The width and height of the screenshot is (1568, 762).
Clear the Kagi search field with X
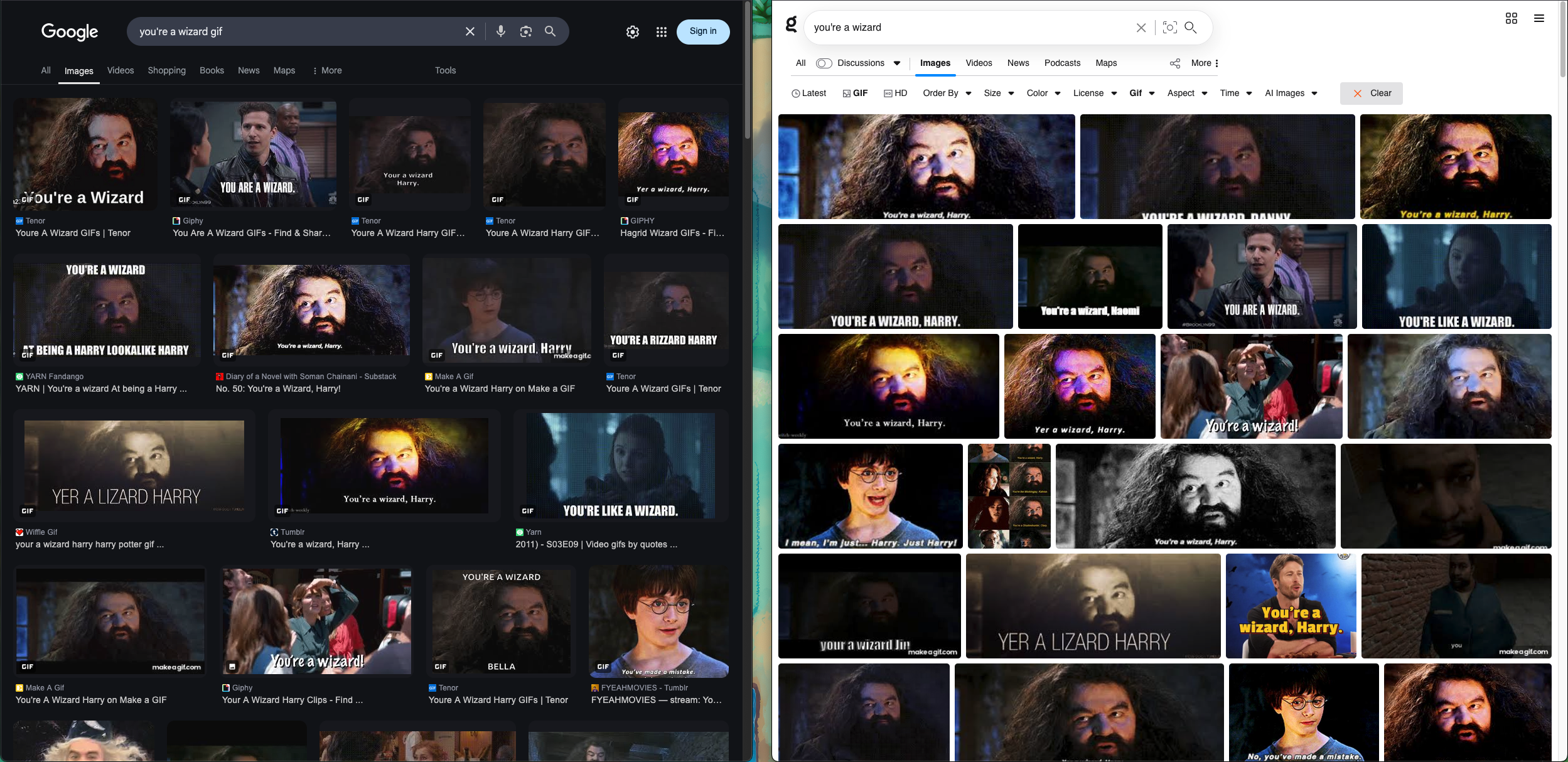point(1141,28)
